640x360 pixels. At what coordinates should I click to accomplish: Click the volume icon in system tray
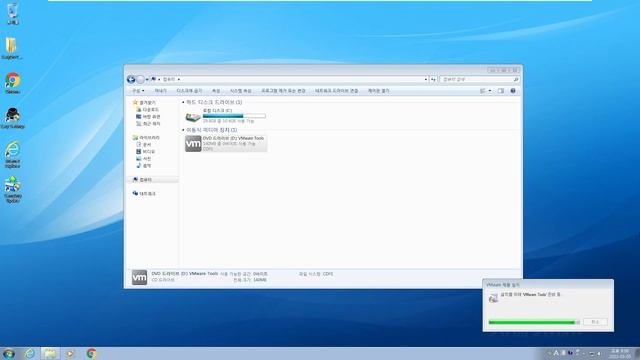[599, 353]
